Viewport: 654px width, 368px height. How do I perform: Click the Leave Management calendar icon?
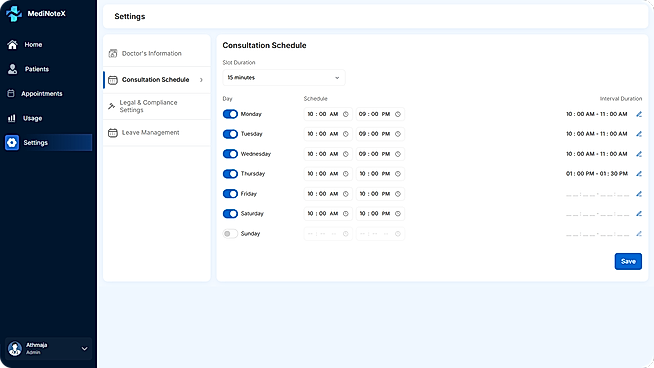coord(113,133)
